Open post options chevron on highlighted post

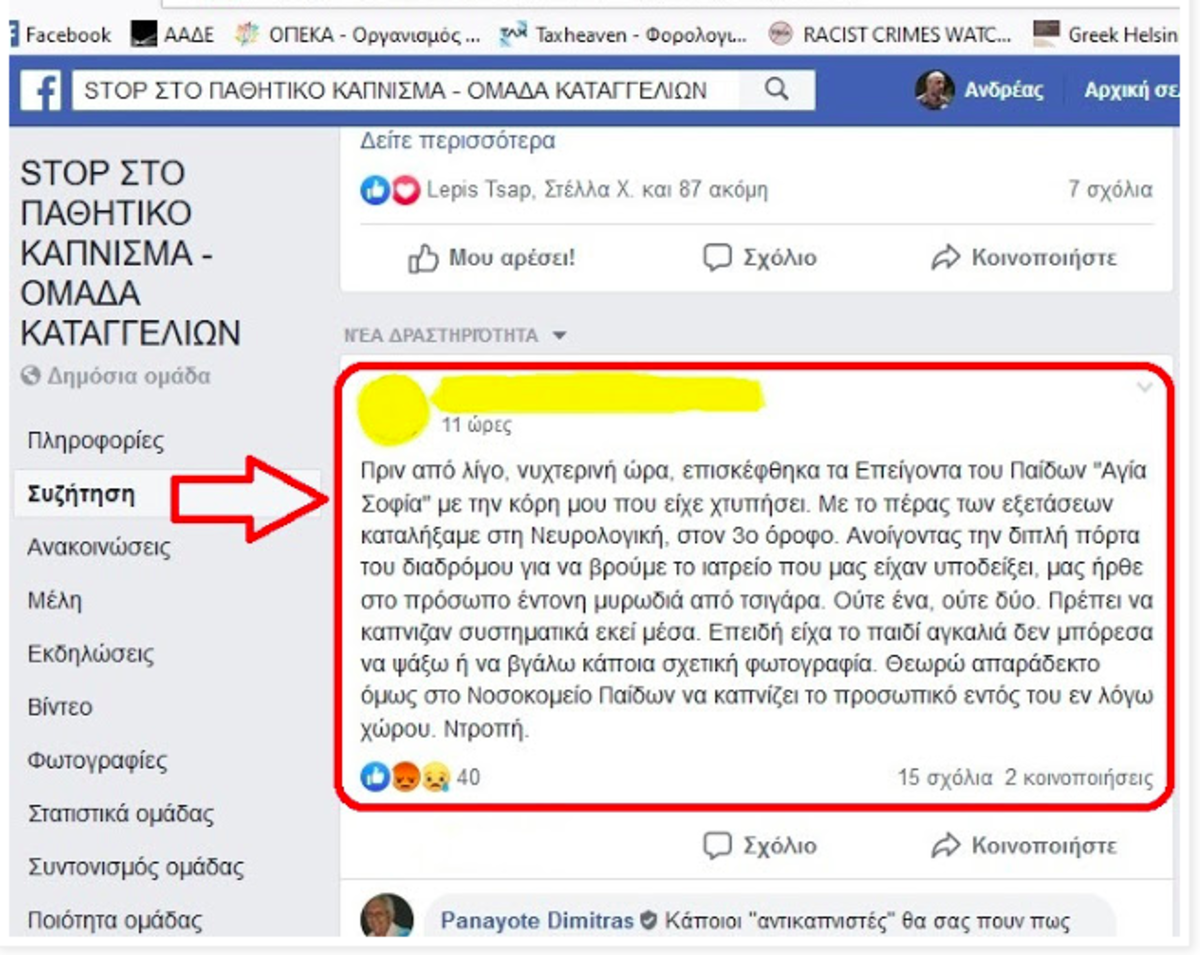(x=1145, y=388)
